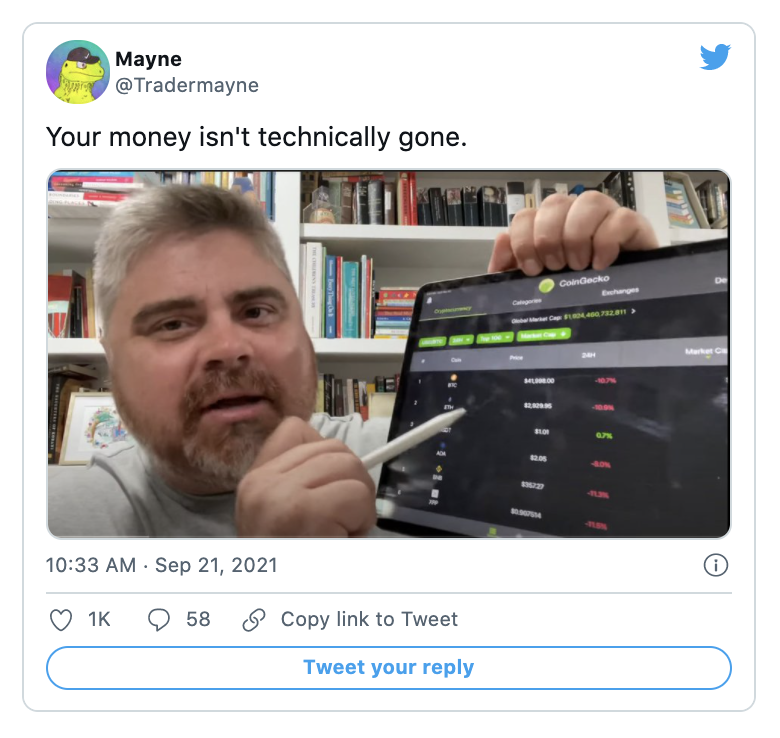Open the tweet info circle icon
Screen dimensions: 780x738
pyautogui.click(x=716, y=565)
